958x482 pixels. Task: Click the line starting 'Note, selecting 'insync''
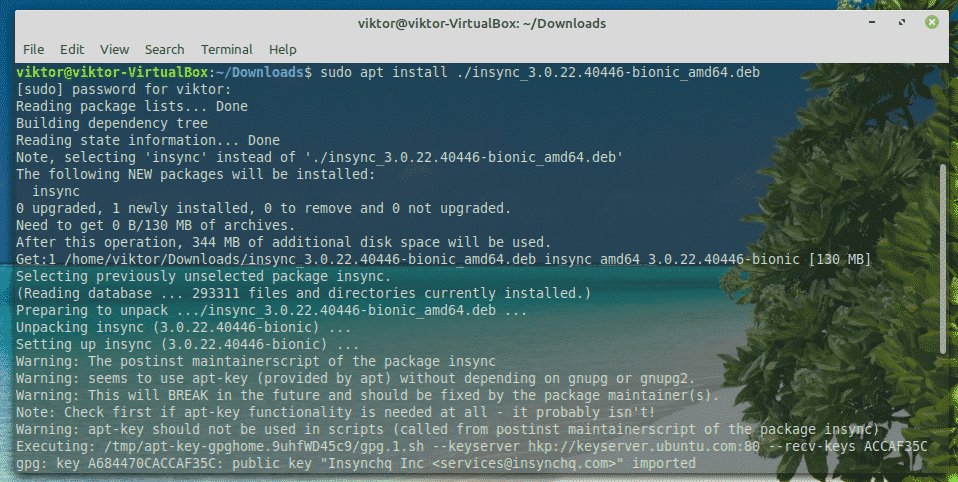click(320, 157)
